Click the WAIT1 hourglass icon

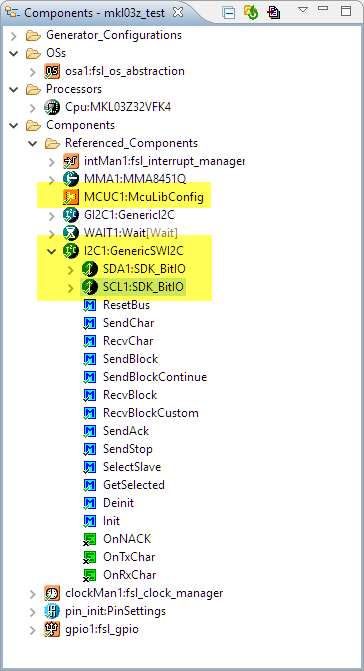(71, 233)
